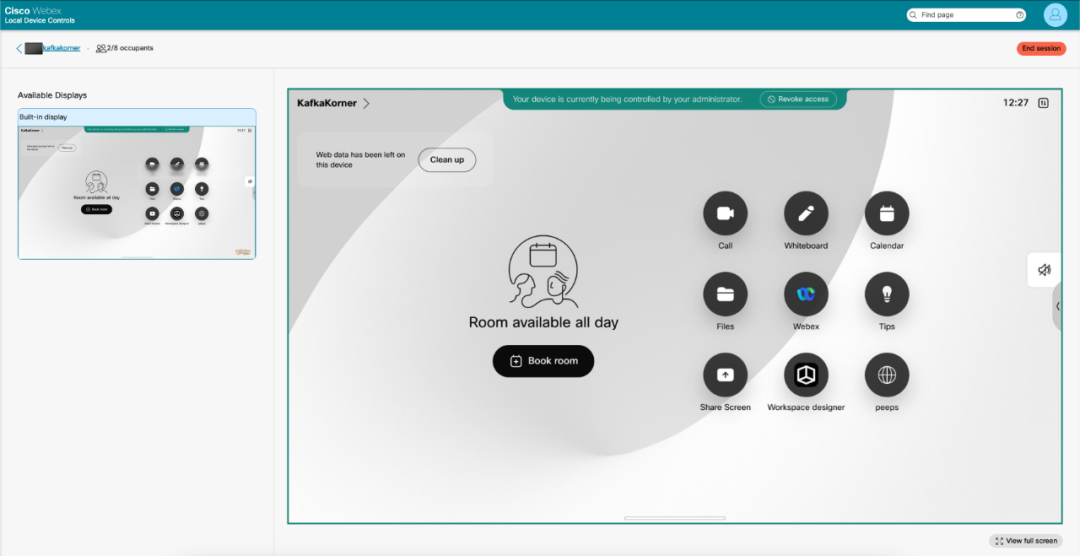
Task: Click the 2/8 occupants text
Action: 130,48
